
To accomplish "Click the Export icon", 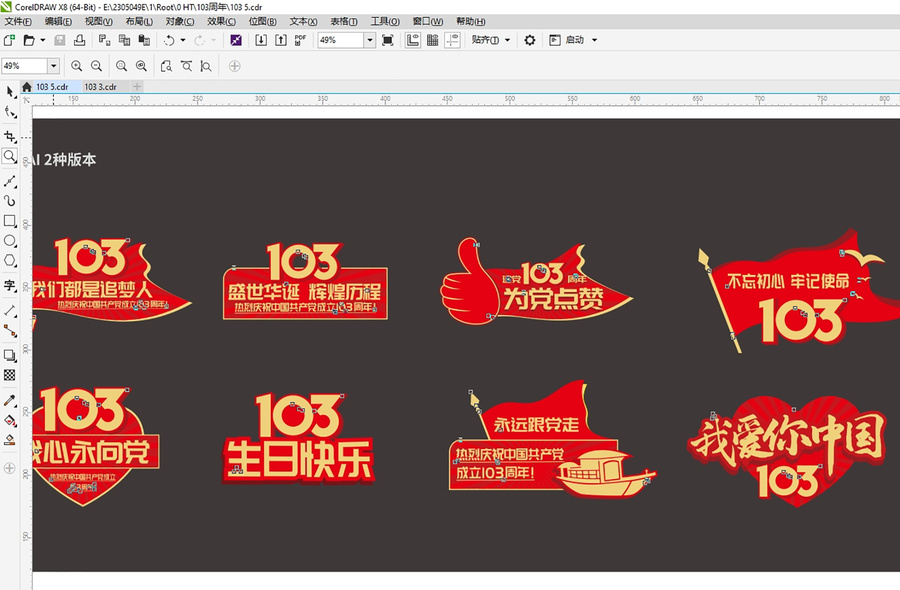I will point(281,40).
